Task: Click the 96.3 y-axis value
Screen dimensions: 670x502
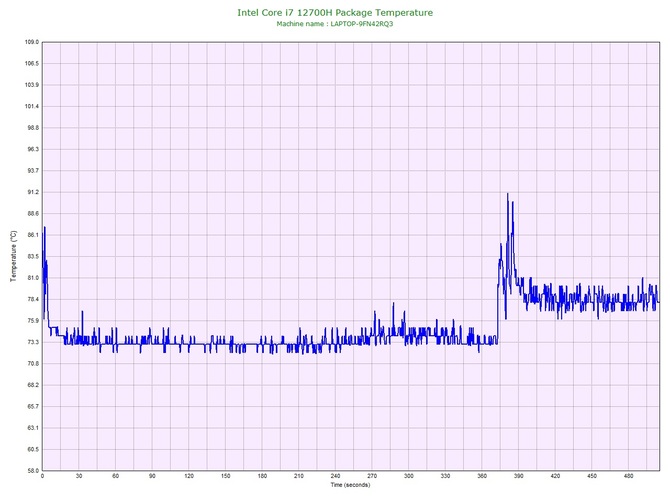Action: (x=32, y=150)
